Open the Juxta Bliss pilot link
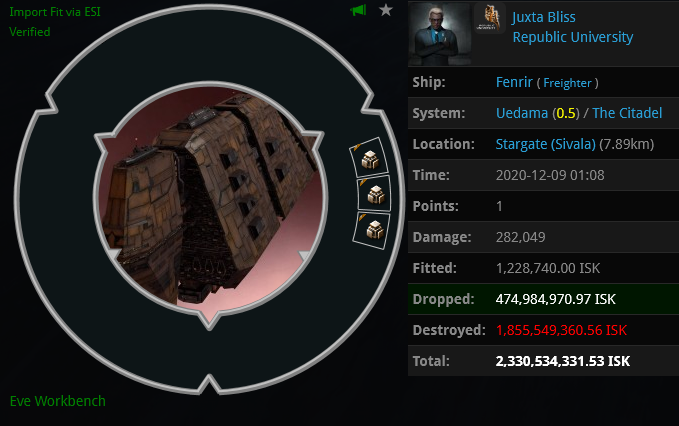 pyautogui.click(x=544, y=17)
